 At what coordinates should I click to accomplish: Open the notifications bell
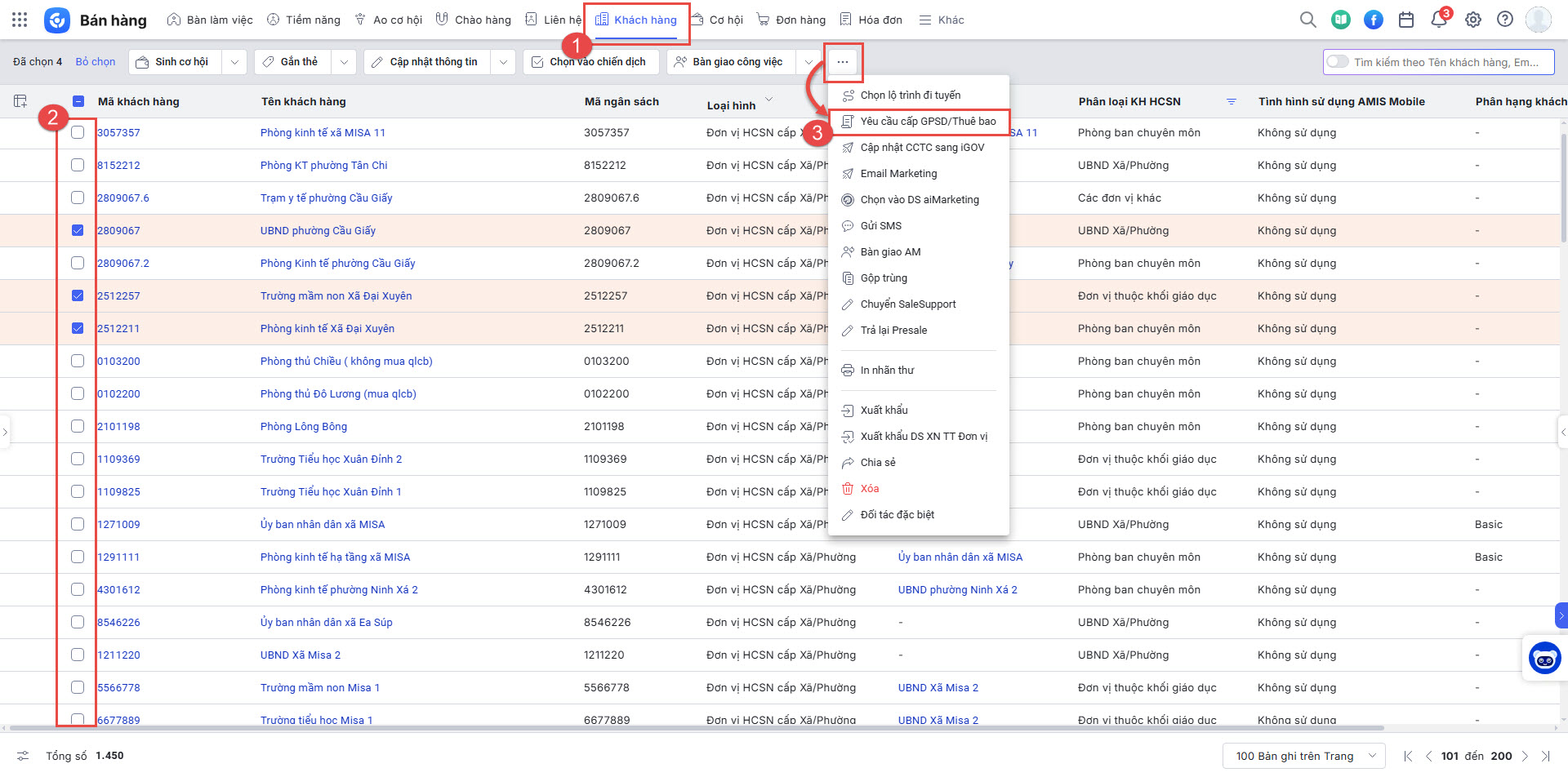[x=1439, y=20]
